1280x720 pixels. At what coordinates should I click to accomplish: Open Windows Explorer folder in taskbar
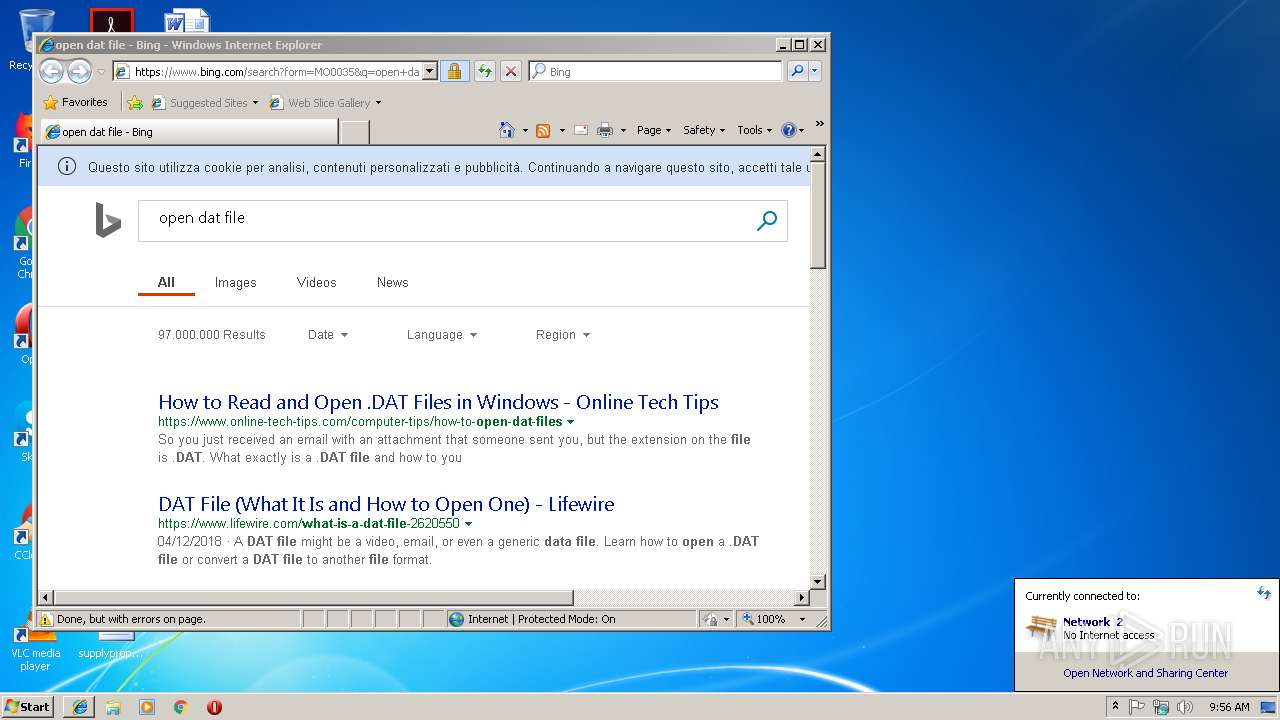coord(113,707)
